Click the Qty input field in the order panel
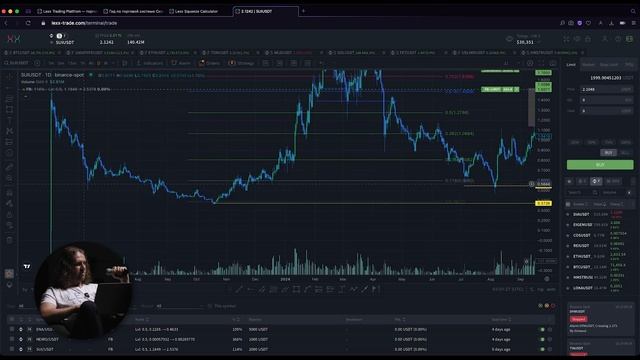Screen dimensions: 640x360 (607, 100)
